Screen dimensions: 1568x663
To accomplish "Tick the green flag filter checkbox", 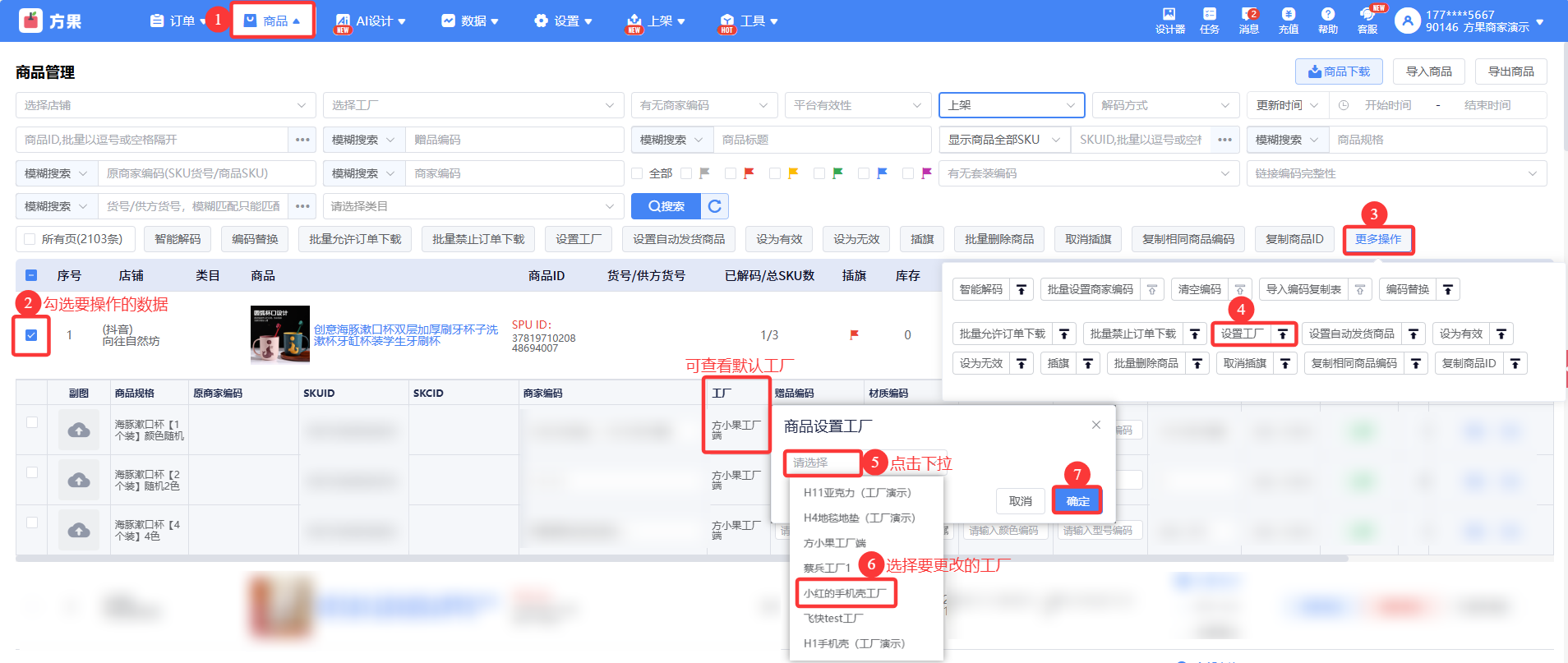I will (819, 173).
